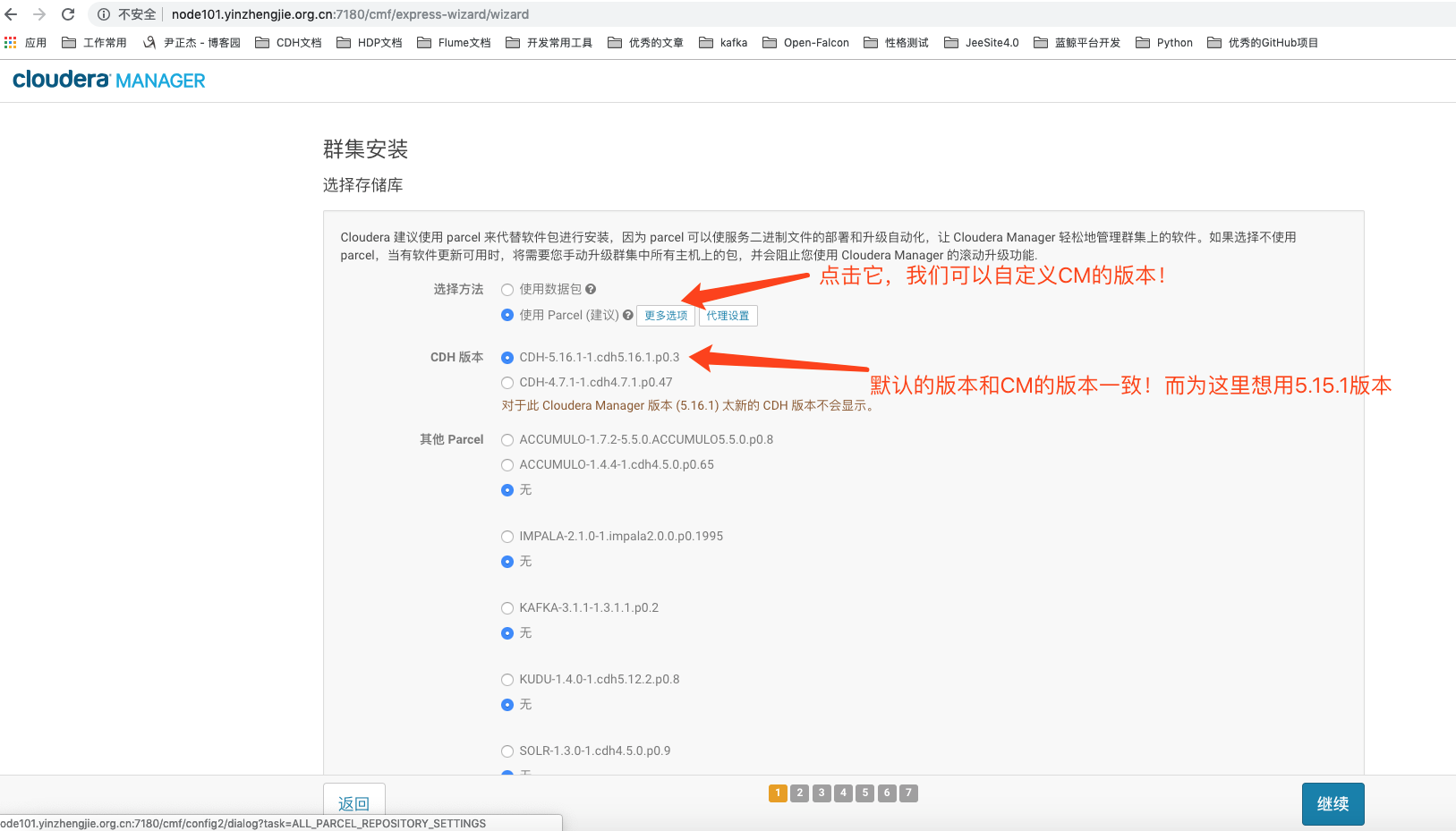Click the browser back arrow

click(x=11, y=14)
